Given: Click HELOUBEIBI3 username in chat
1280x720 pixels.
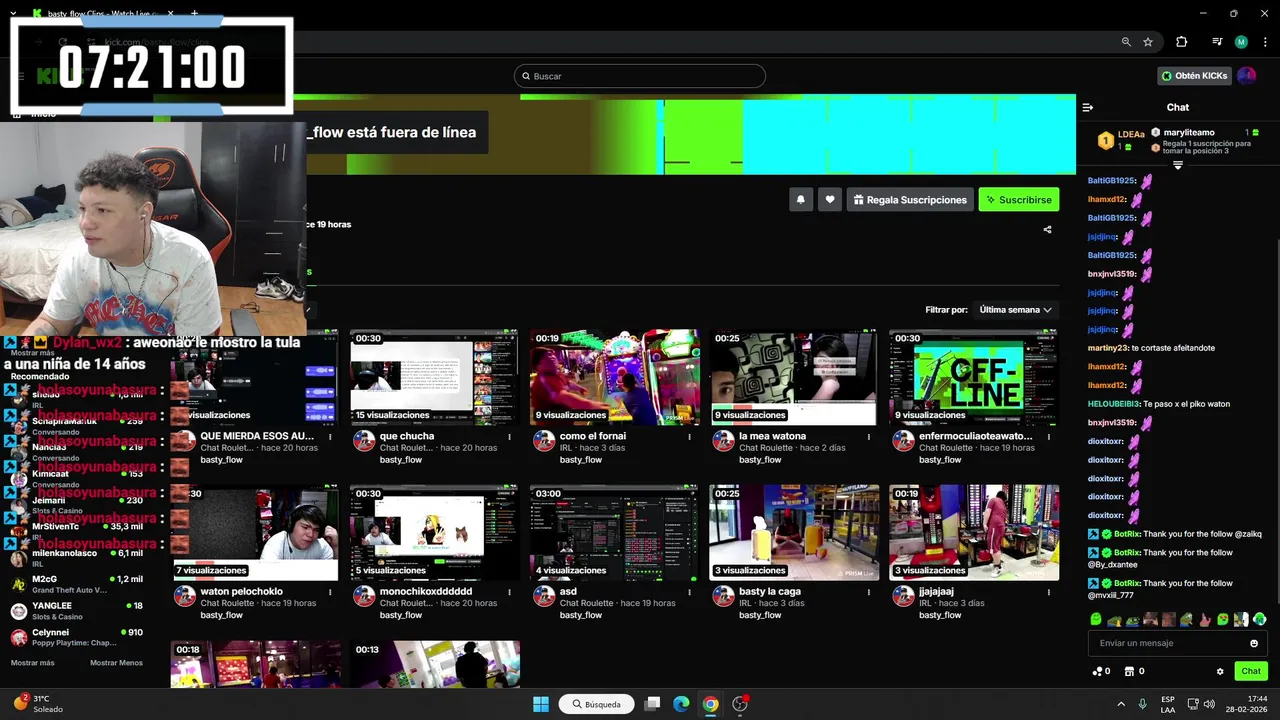Looking at the screenshot, I should 1113,404.
